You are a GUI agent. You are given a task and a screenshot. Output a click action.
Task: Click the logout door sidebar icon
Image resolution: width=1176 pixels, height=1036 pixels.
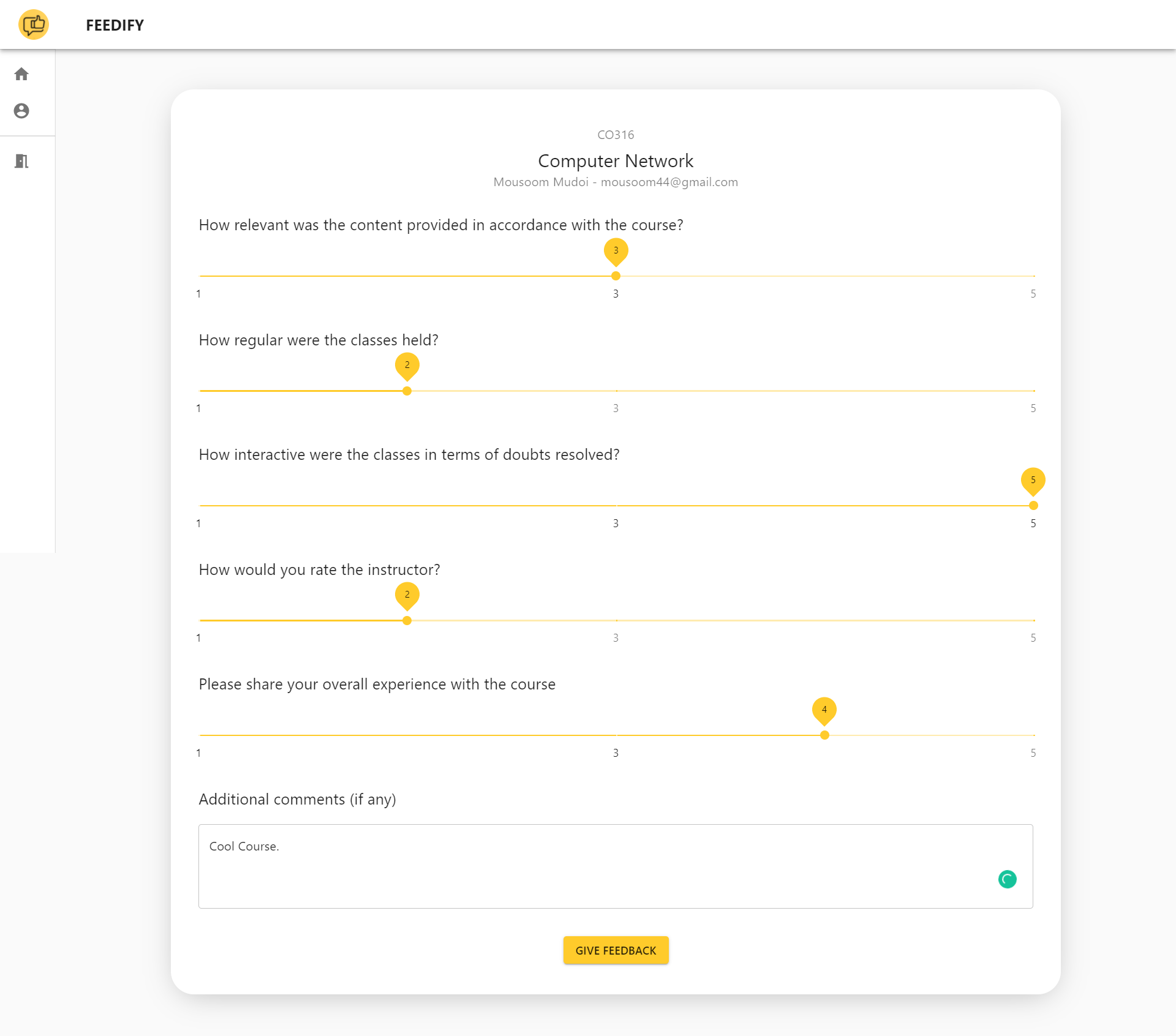21,161
